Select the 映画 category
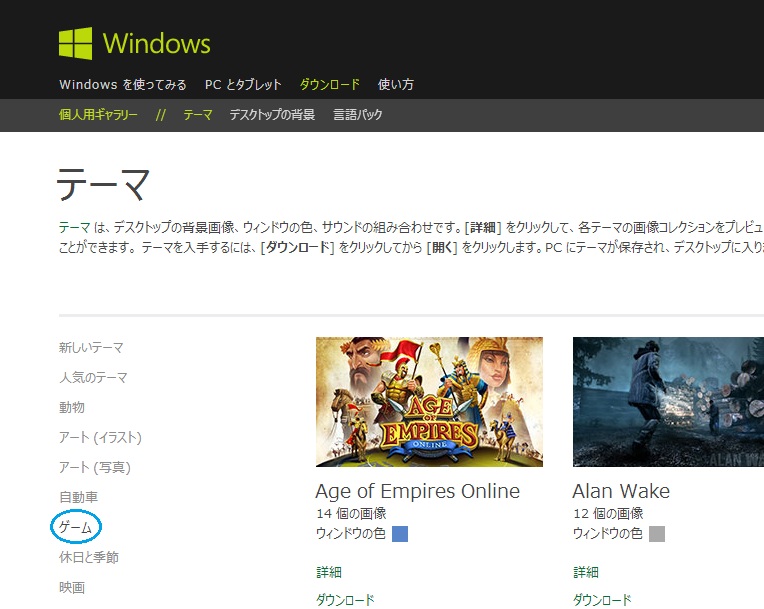The width and height of the screenshot is (764, 609). tap(72, 588)
